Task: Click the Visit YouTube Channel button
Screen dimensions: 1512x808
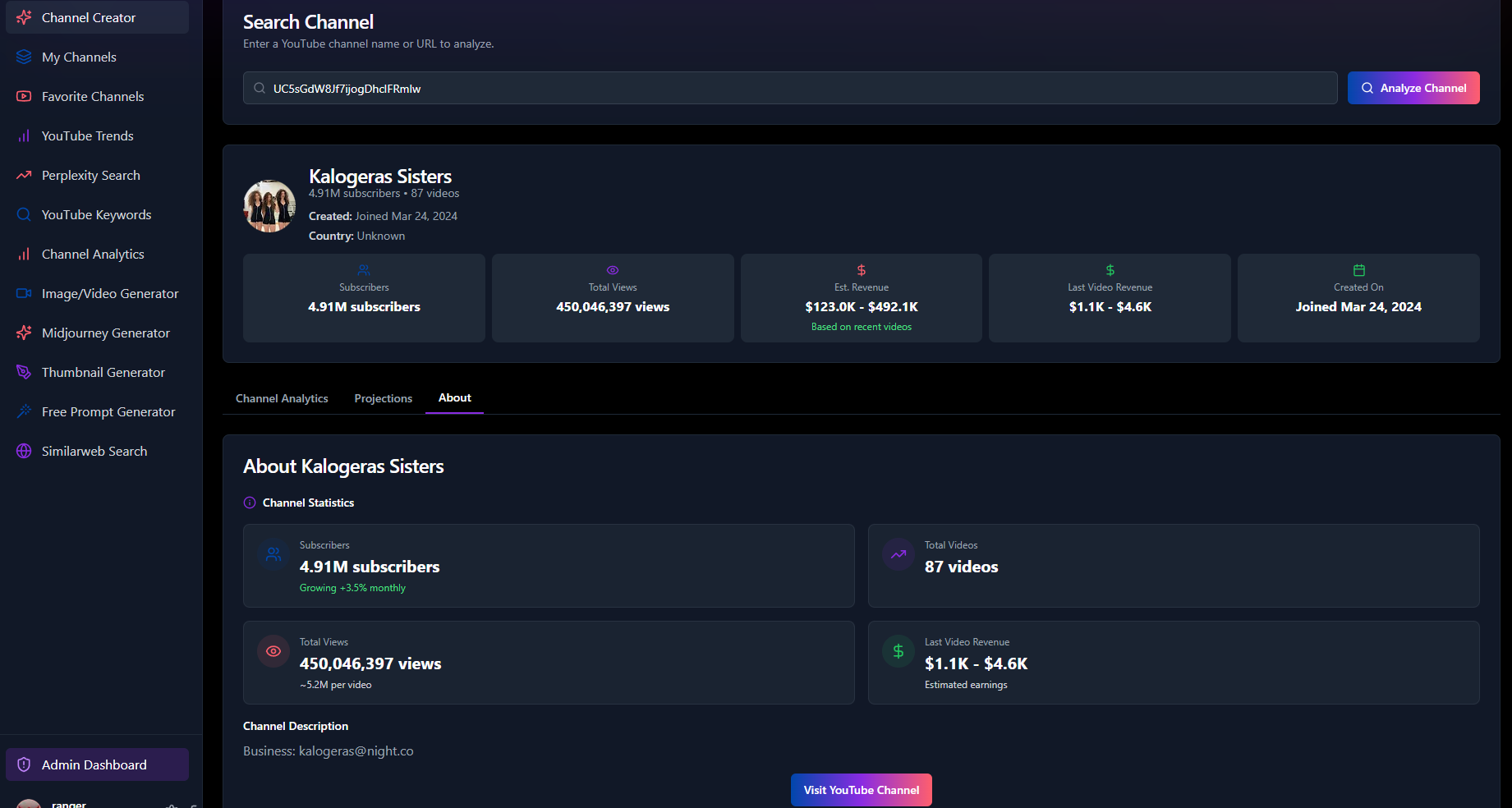Action: (862, 790)
